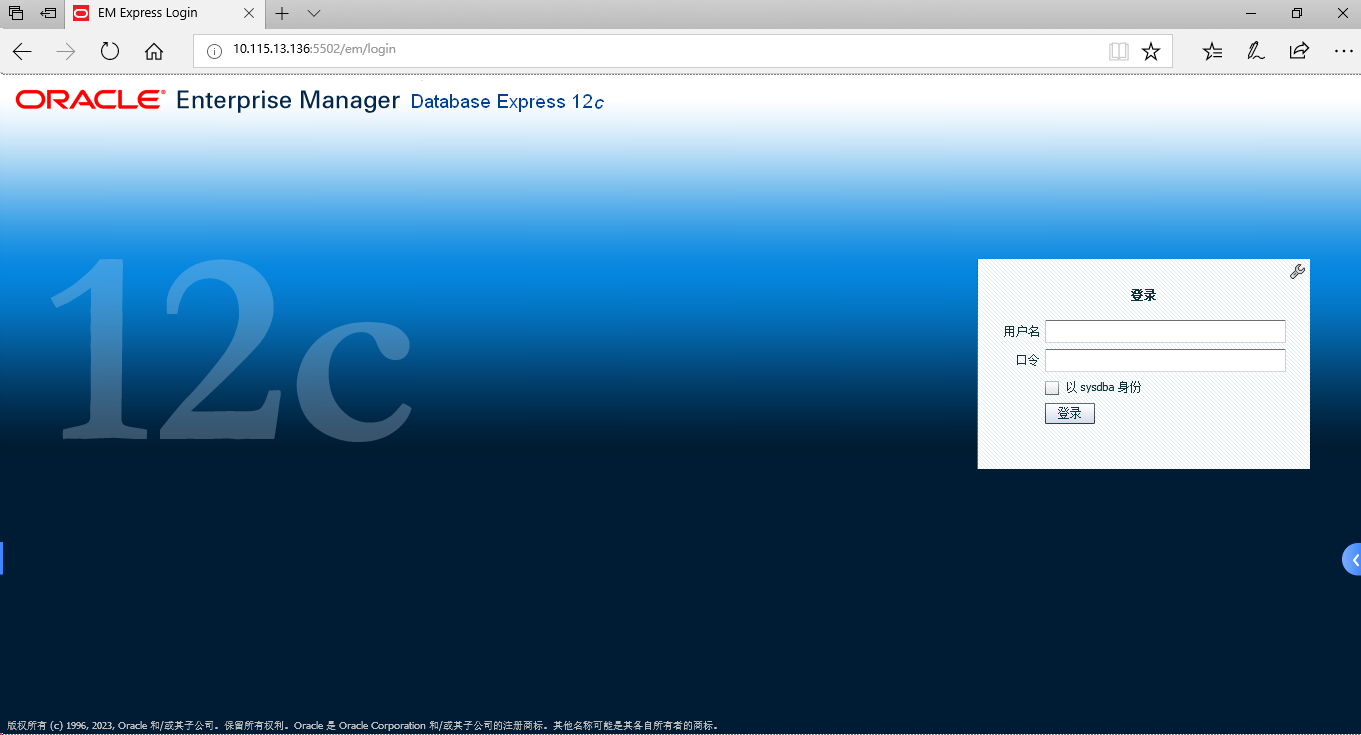Show tabs you've set aside icon

pos(16,13)
